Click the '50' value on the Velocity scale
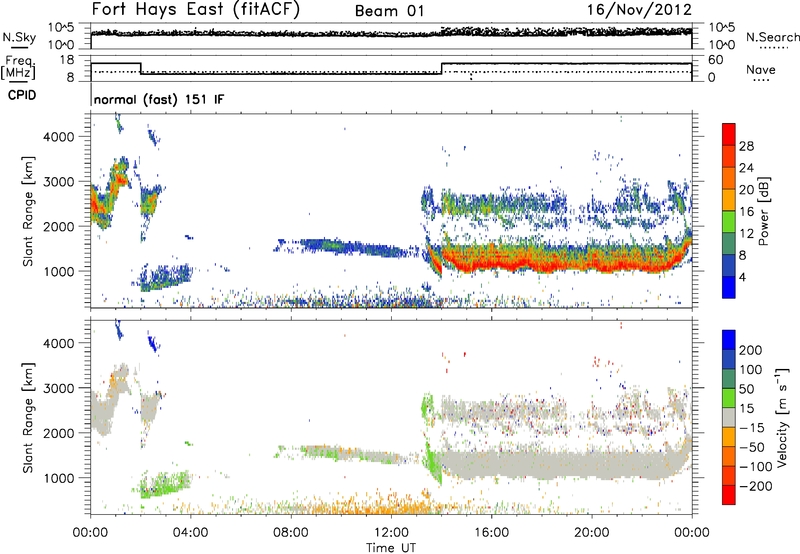This screenshot has height=554, width=800. pos(747,389)
